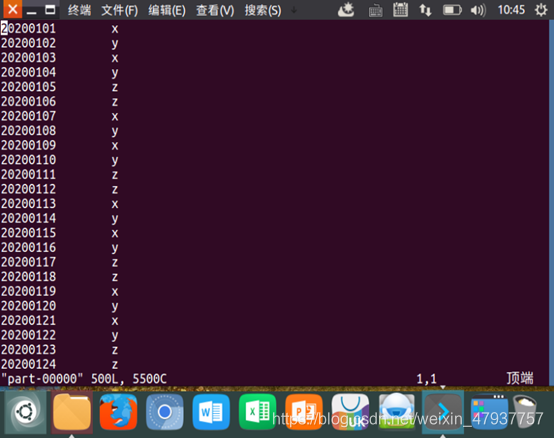Open the software store bag icon
This screenshot has width=554, height=438.
[x=350, y=412]
